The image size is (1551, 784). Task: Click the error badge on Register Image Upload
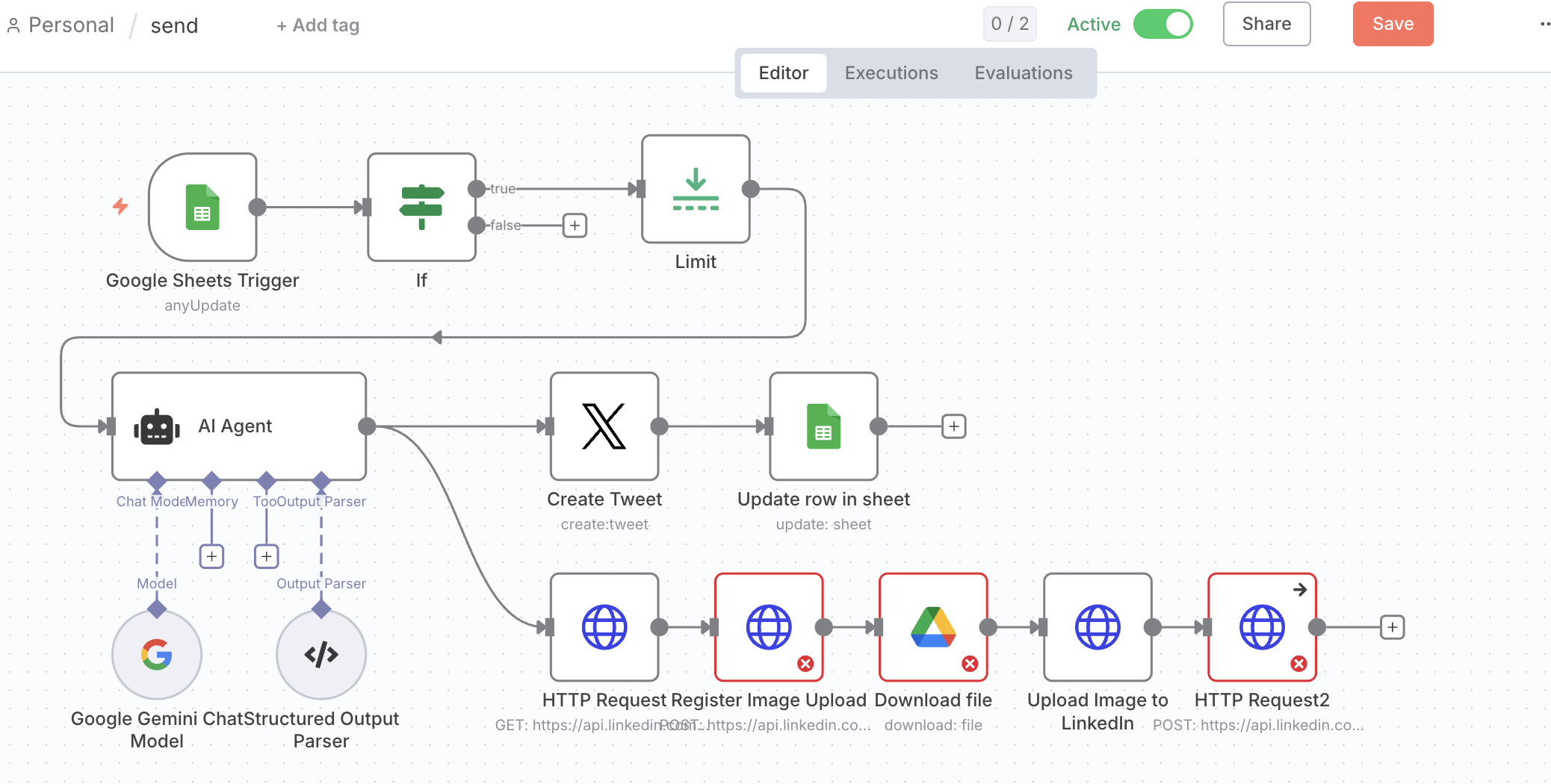805,664
